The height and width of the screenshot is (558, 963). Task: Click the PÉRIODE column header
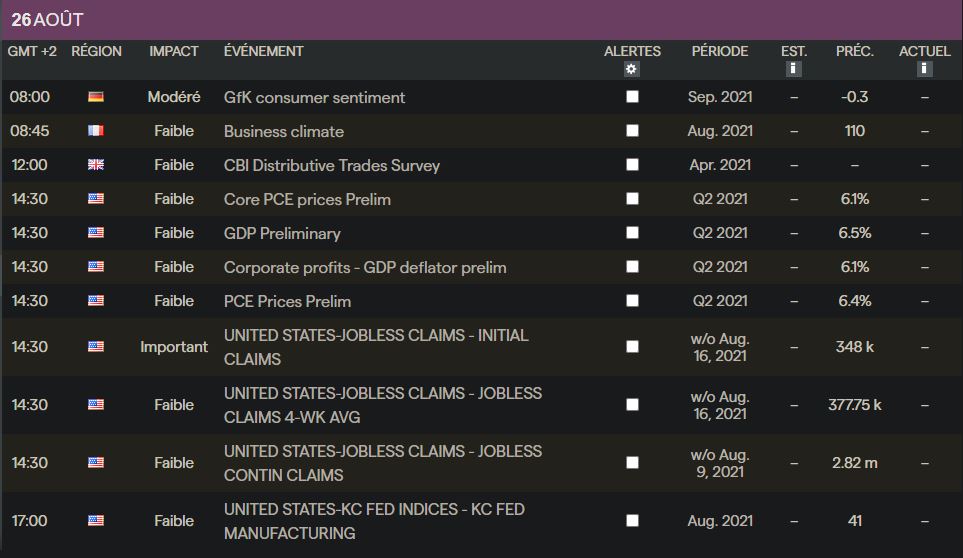(720, 51)
